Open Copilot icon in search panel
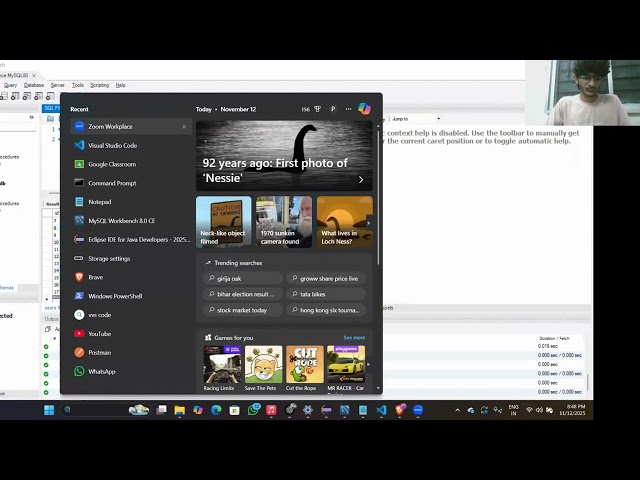Screen dimensions: 640x480 pos(364,109)
